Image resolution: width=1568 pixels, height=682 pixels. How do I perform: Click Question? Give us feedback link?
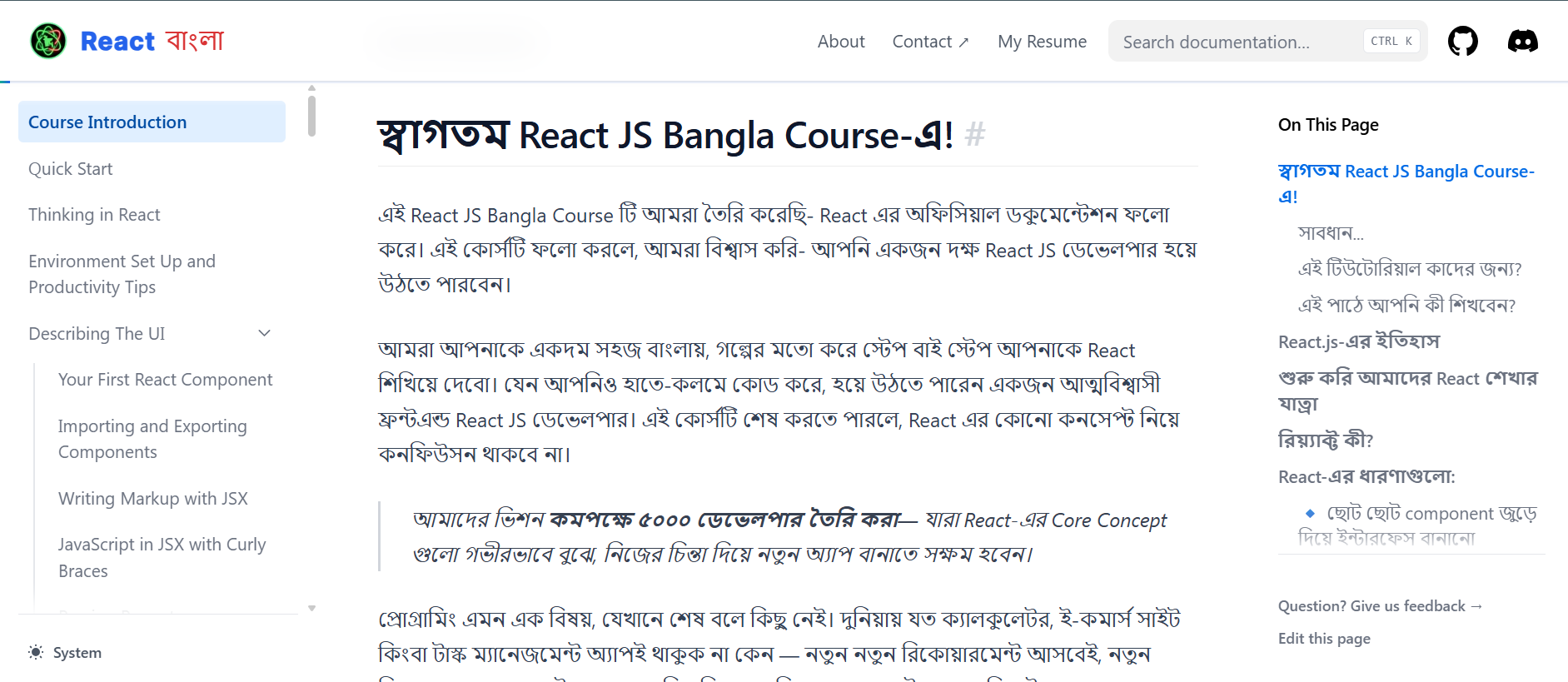[1380, 606]
